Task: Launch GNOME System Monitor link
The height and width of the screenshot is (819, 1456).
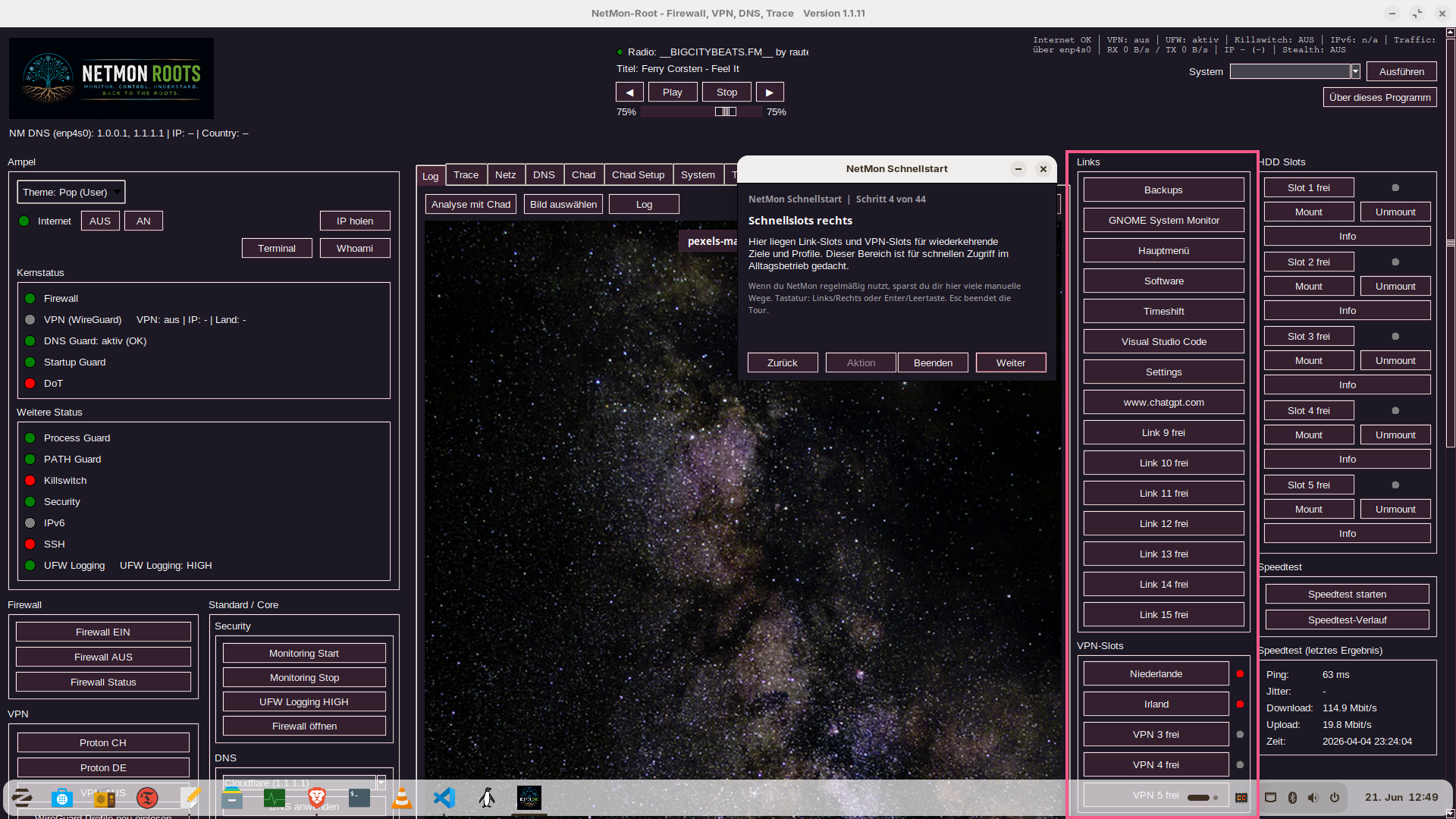Action: click(x=1163, y=221)
